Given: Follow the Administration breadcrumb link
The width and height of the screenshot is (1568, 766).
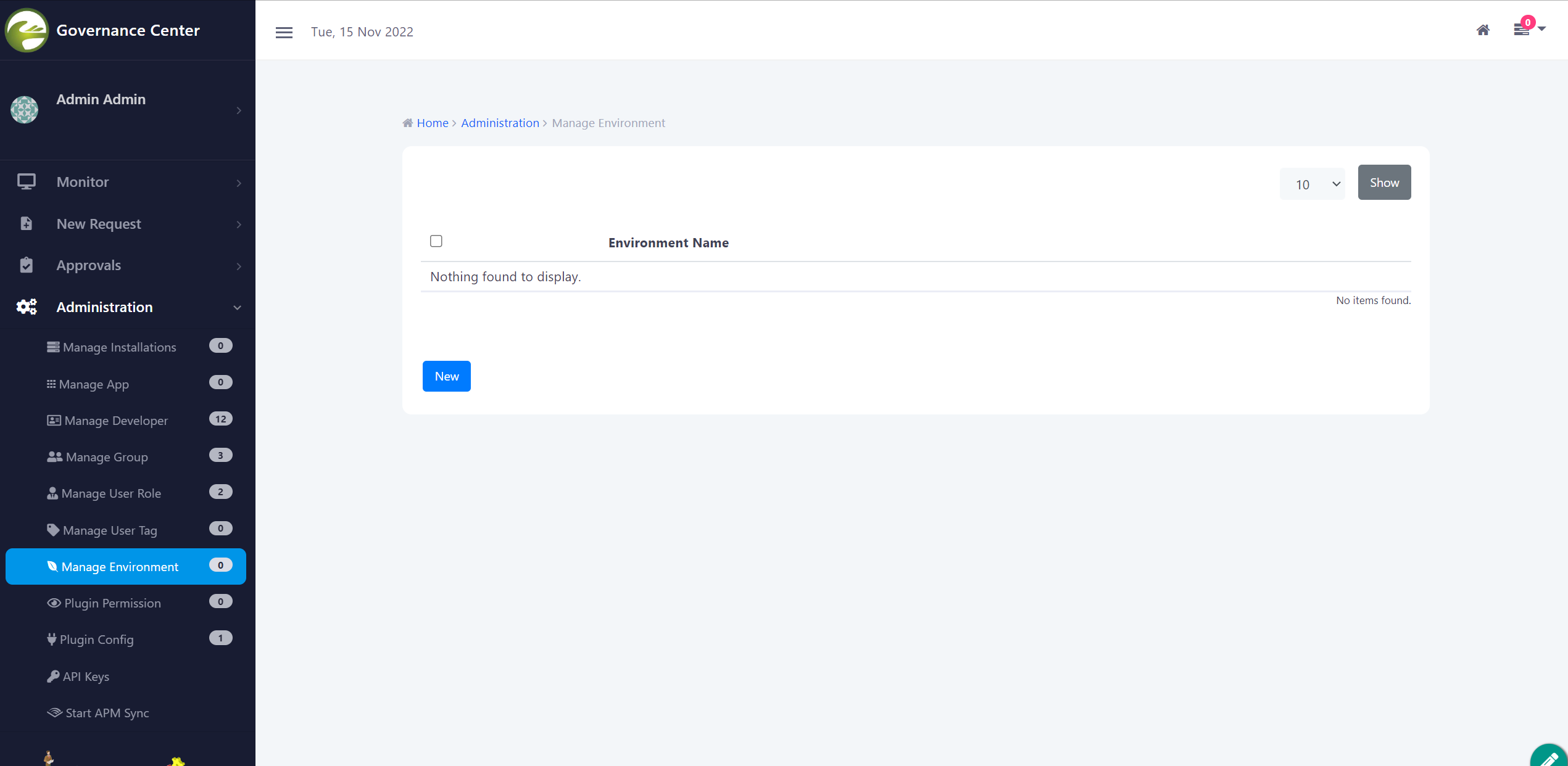Looking at the screenshot, I should 500,123.
